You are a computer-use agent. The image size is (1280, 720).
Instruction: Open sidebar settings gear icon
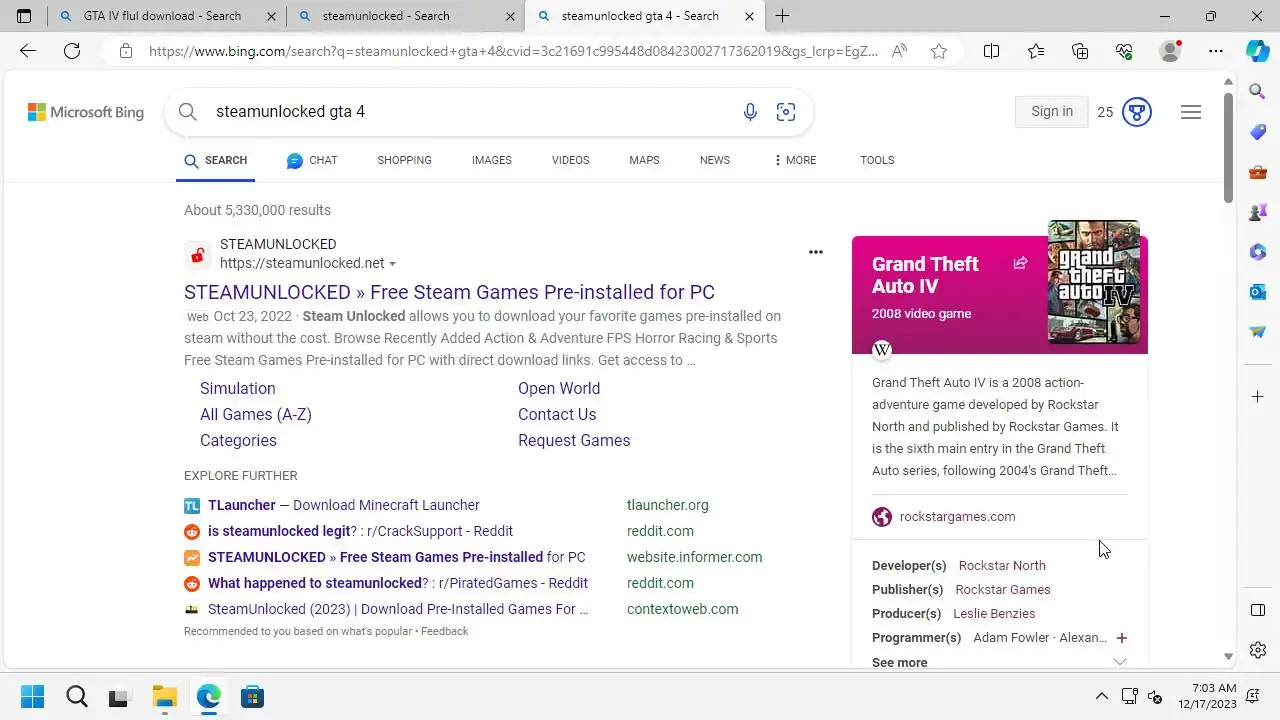1258,650
